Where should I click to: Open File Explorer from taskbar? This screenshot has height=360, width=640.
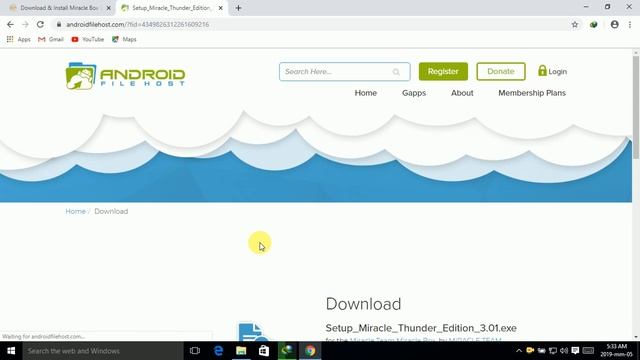tap(241, 351)
